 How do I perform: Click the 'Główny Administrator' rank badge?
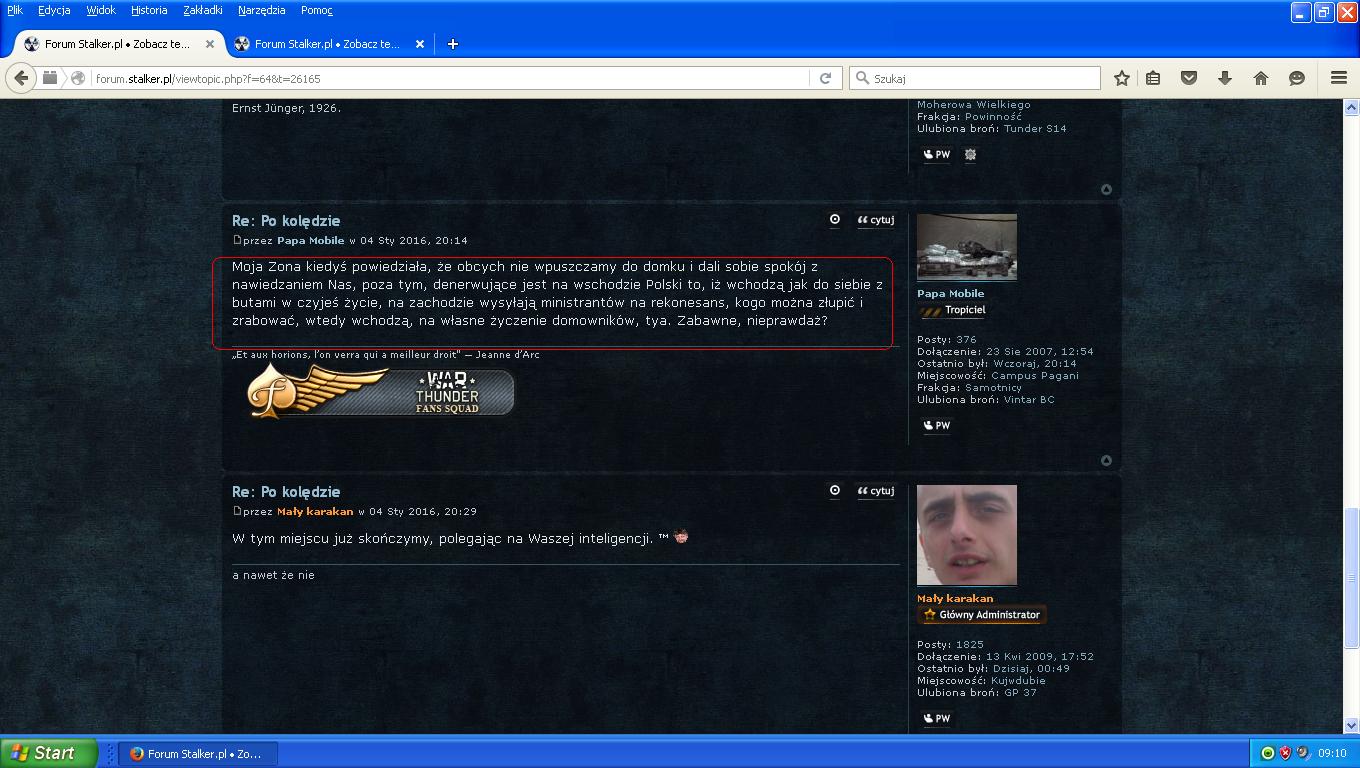coord(982,615)
